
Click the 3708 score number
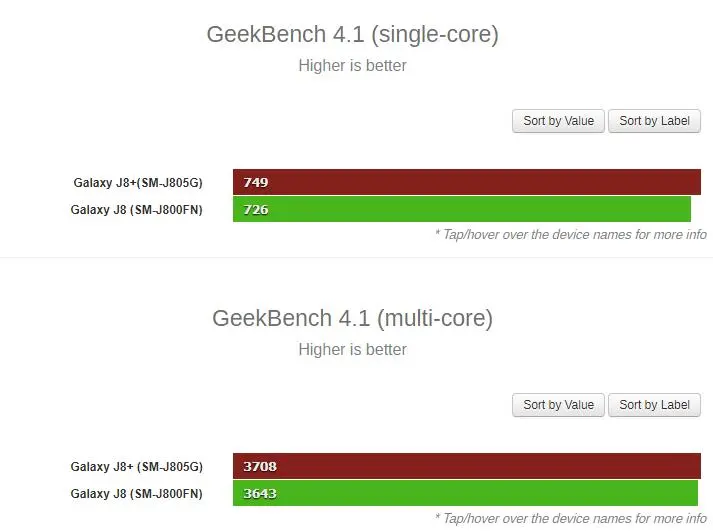pyautogui.click(x=260, y=466)
